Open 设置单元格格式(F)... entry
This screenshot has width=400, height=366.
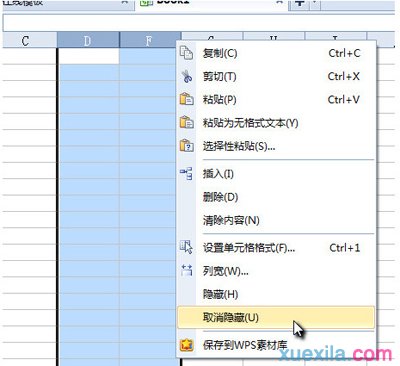276,248
